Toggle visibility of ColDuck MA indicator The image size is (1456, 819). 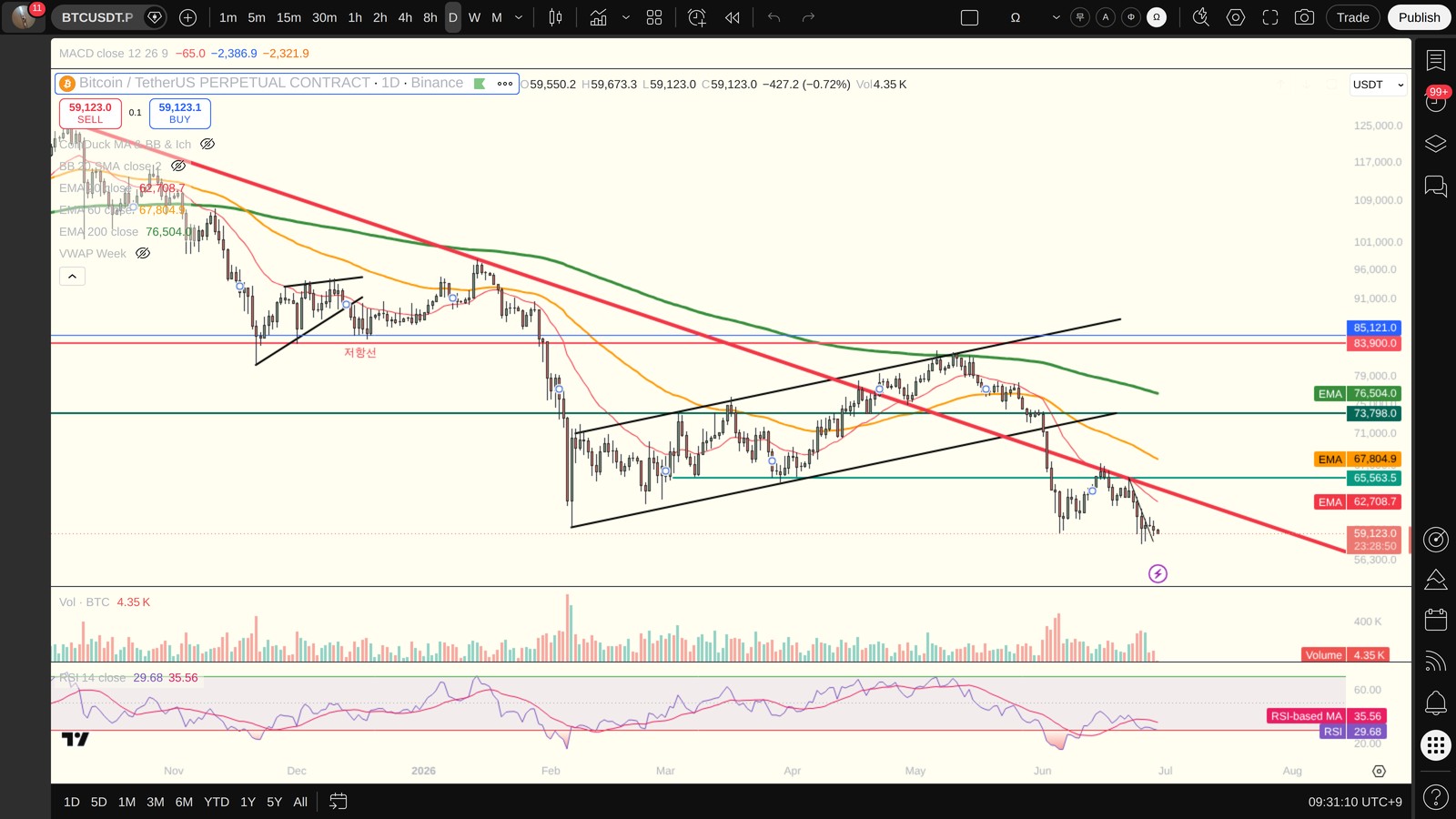207,144
